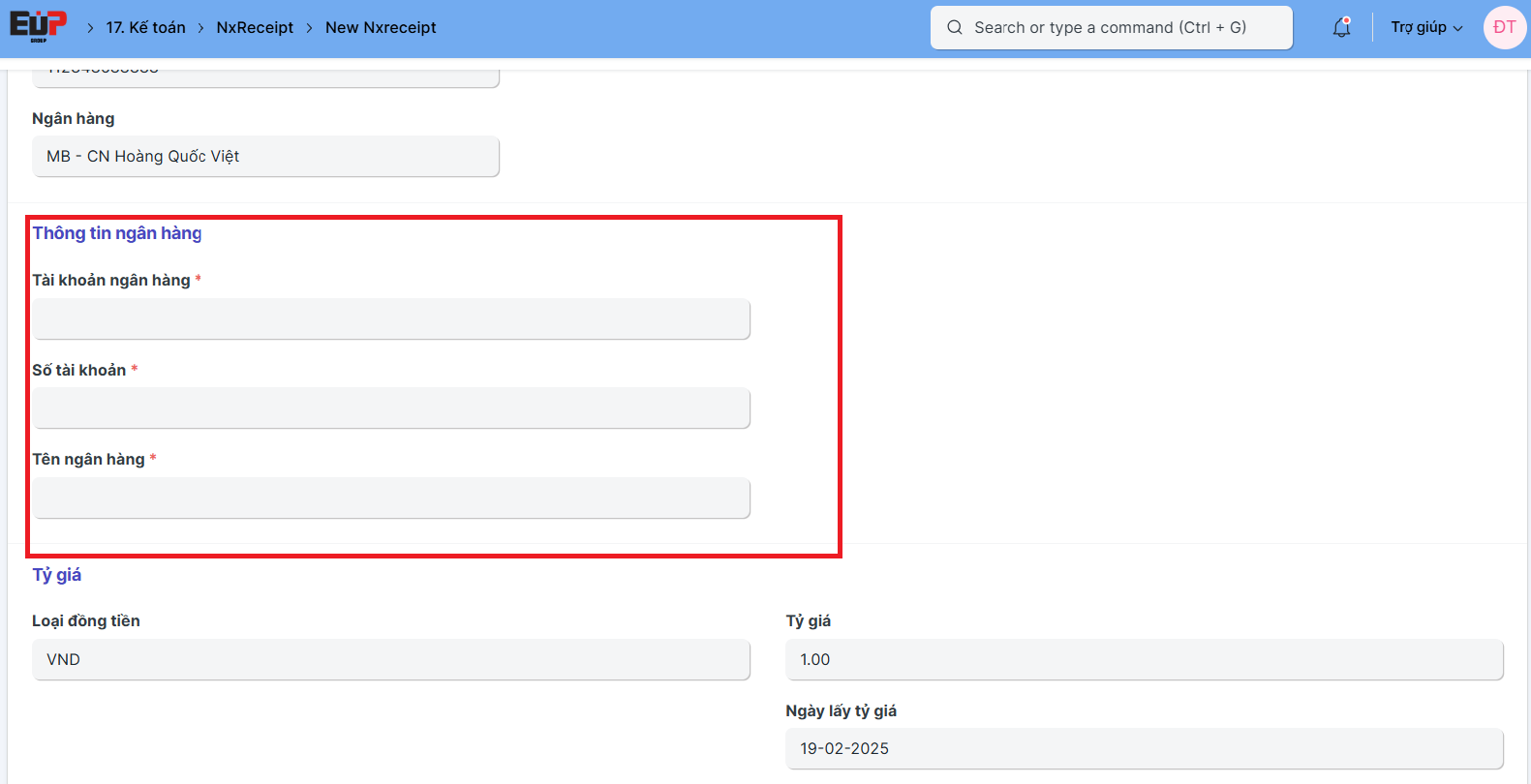Navigate to NxReceipt breadcrumb link
This screenshot has width=1531, height=784.
[255, 28]
